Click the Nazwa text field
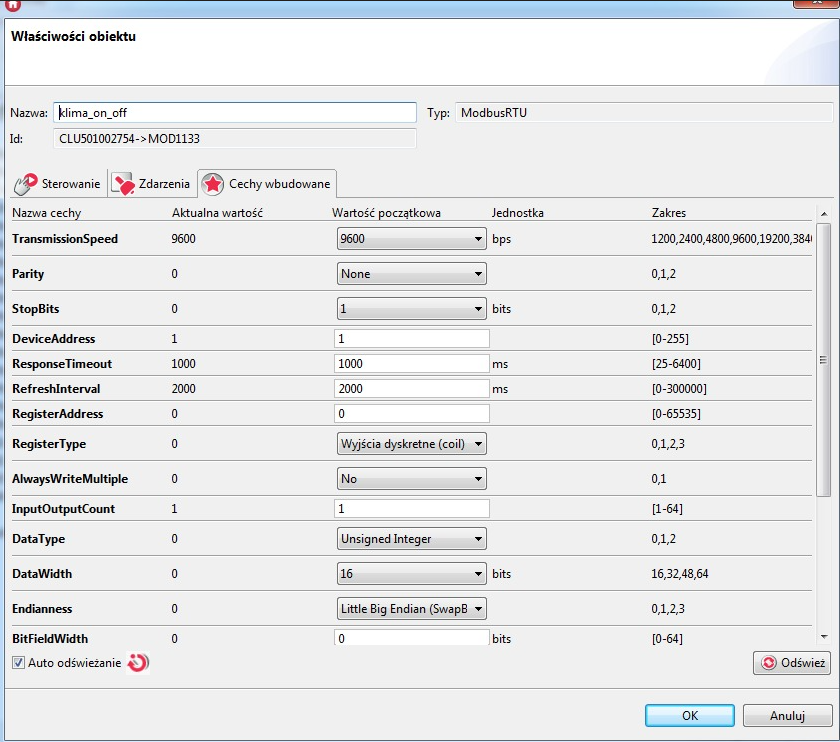The width and height of the screenshot is (840, 742). point(234,113)
